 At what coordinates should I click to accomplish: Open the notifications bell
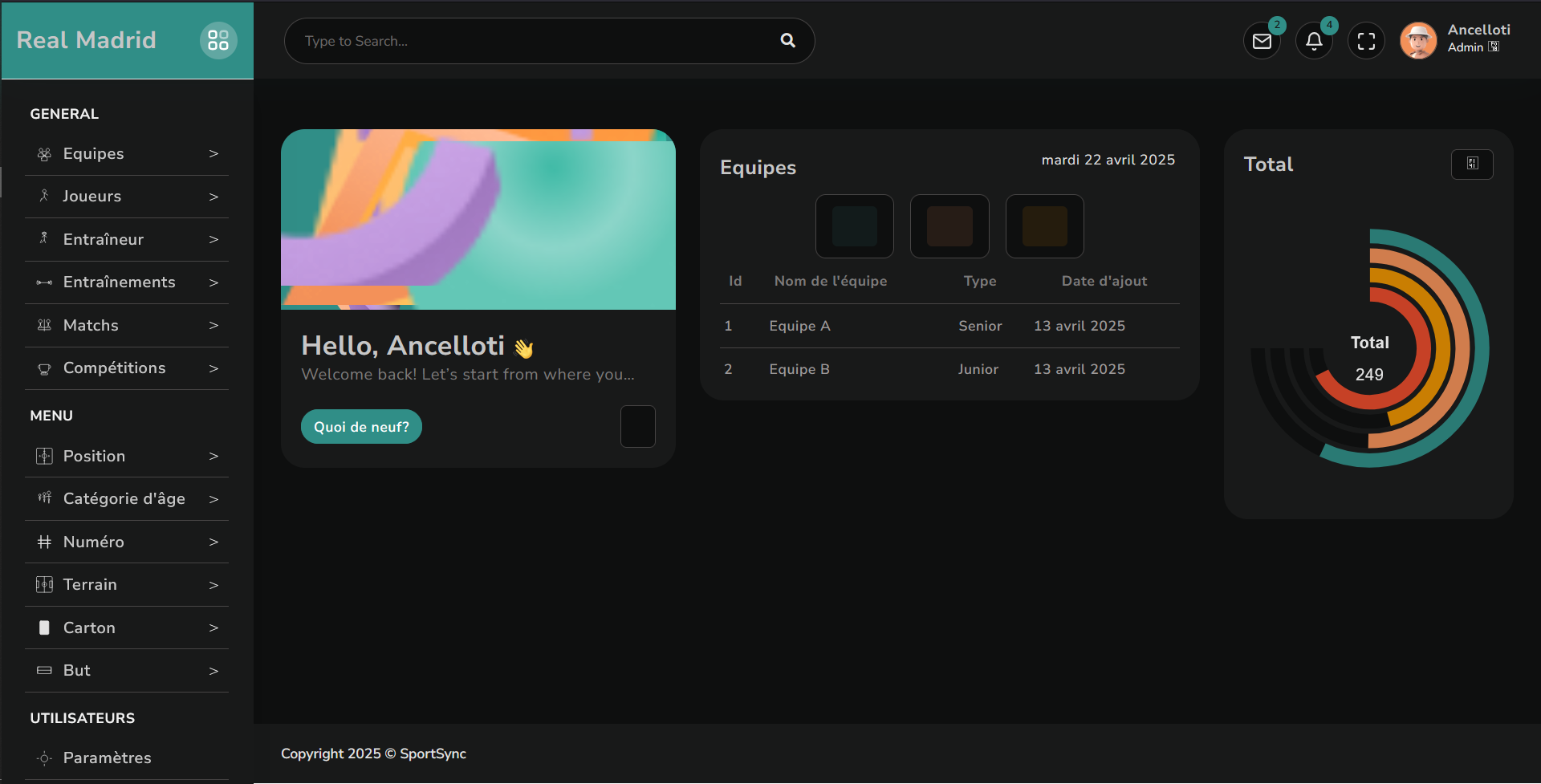(x=1314, y=41)
